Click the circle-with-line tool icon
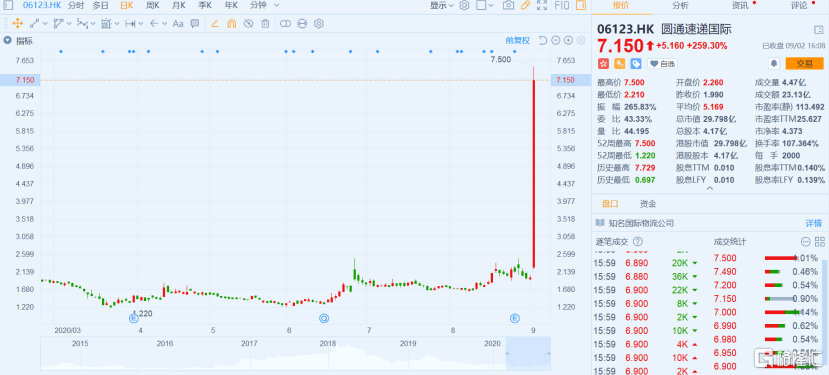Image resolution: width=829 pixels, height=375 pixels. (302, 23)
